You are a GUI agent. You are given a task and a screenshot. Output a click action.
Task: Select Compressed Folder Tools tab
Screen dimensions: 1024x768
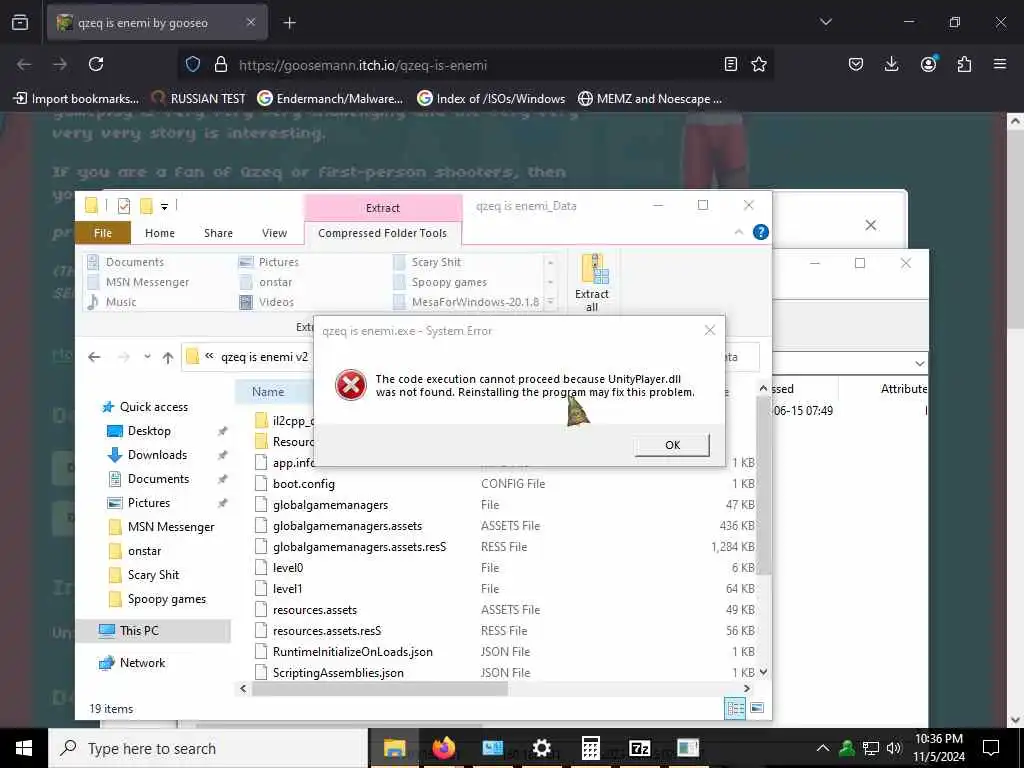coord(383,233)
